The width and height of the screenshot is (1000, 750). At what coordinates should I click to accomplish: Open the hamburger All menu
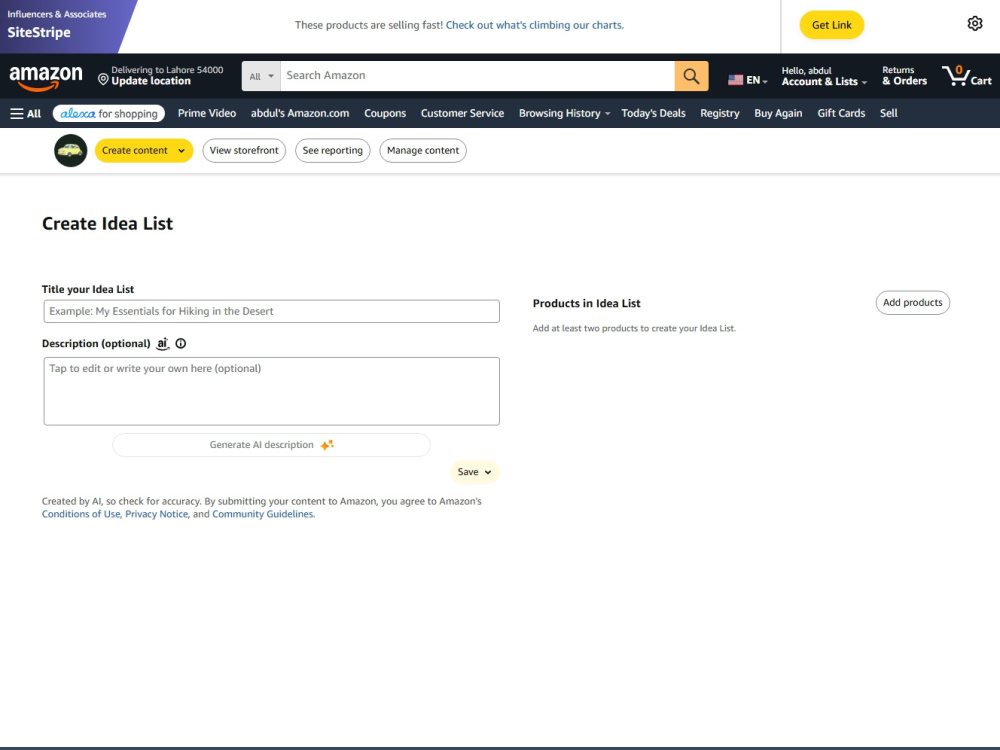click(x=26, y=114)
